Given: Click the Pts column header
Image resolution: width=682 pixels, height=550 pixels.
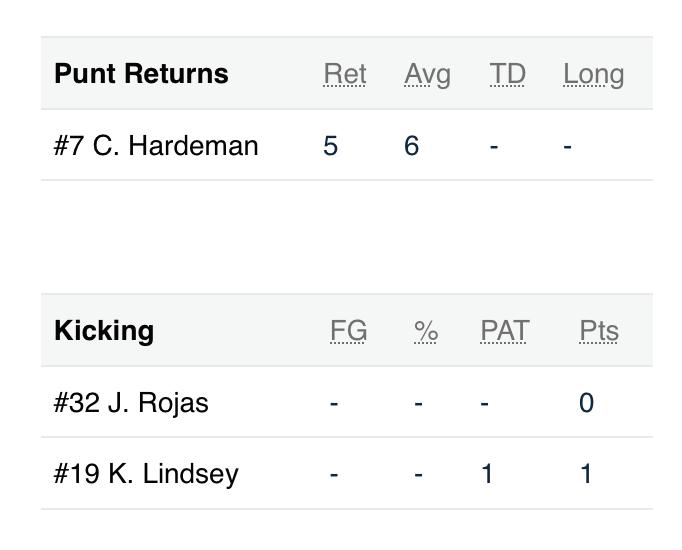Looking at the screenshot, I should click(x=598, y=331).
